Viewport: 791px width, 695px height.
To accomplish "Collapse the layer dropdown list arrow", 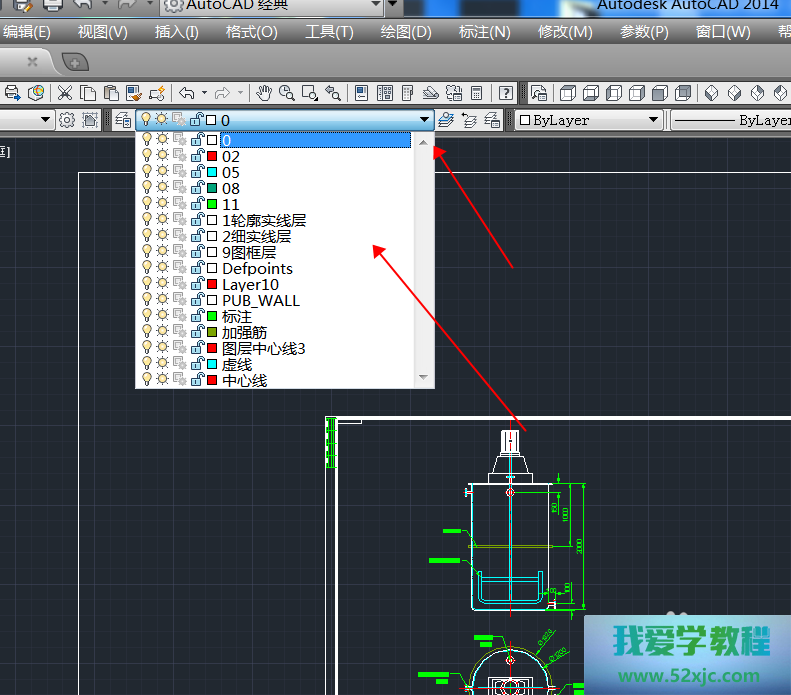I will (x=425, y=120).
